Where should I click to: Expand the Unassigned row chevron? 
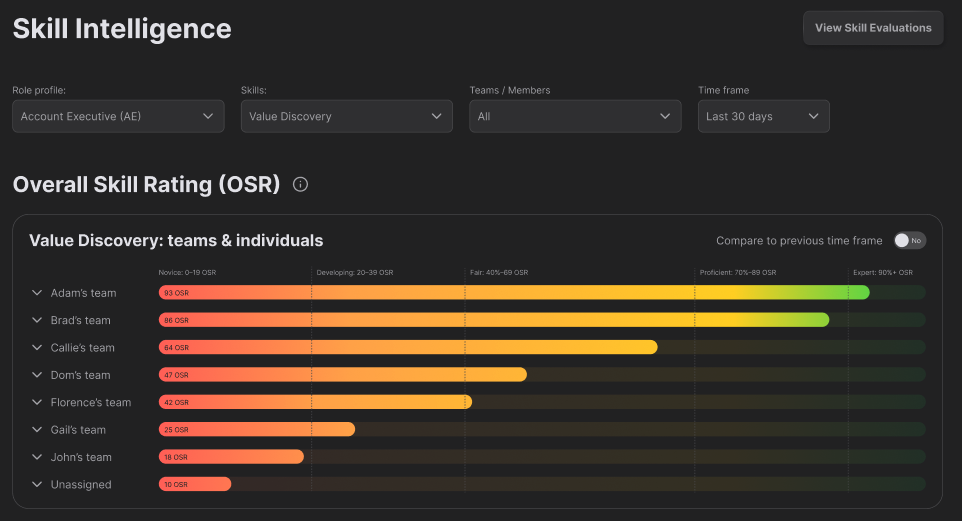click(x=37, y=484)
